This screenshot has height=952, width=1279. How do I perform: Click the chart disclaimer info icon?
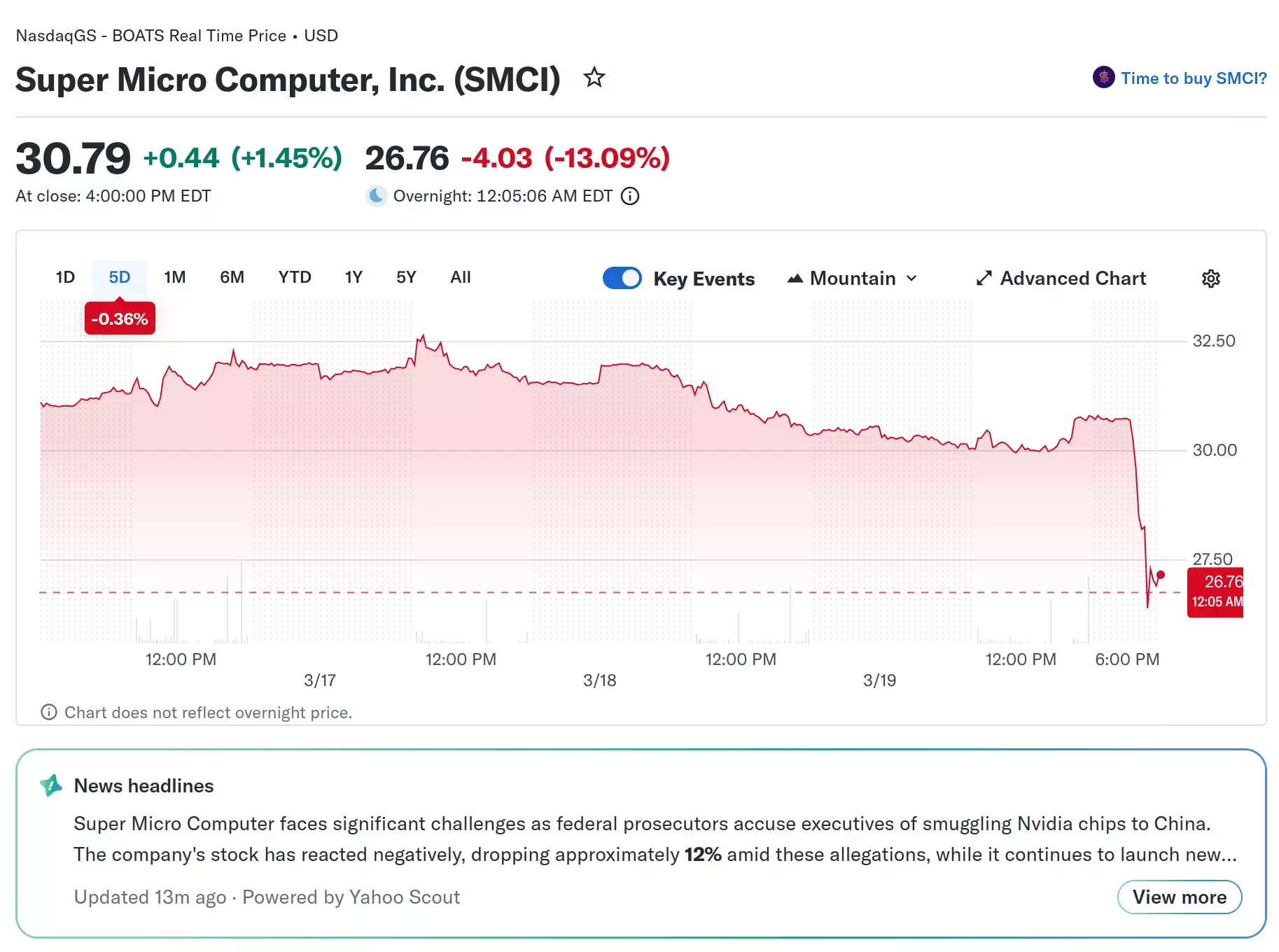pyautogui.click(x=49, y=713)
